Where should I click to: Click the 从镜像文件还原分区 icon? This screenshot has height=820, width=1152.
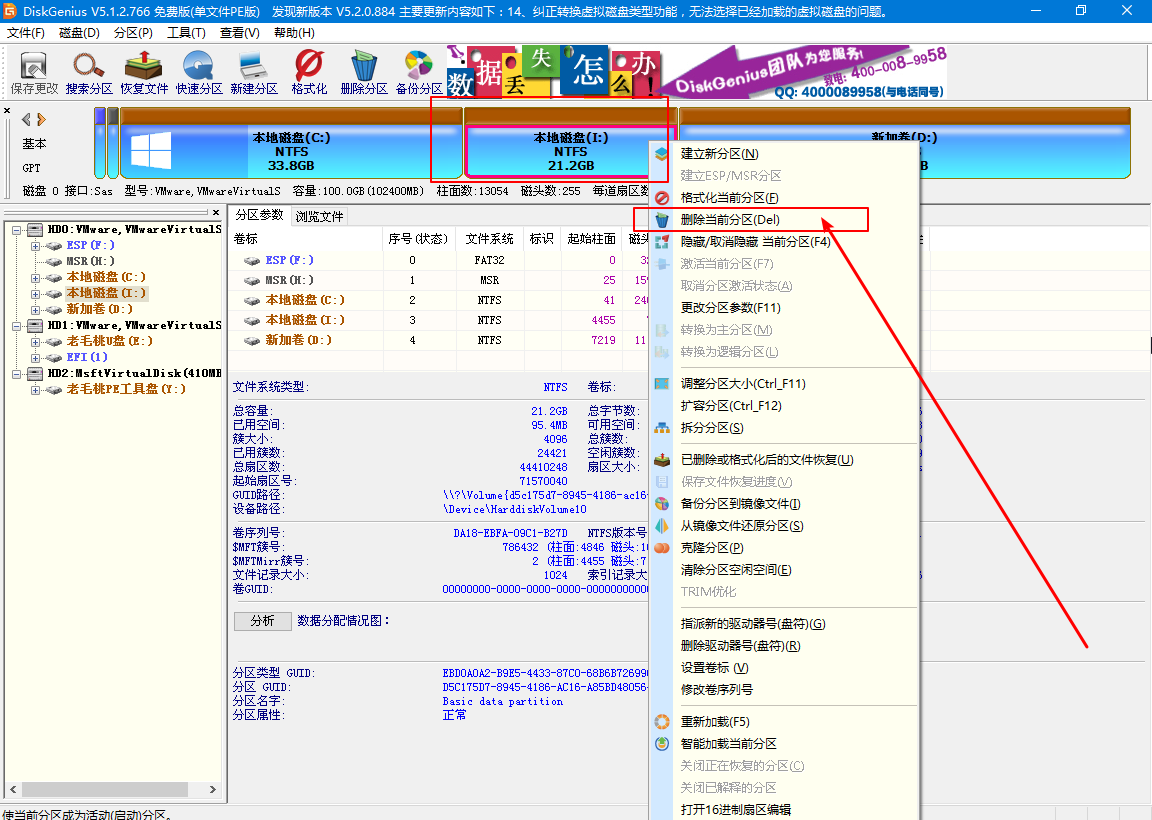pos(662,526)
